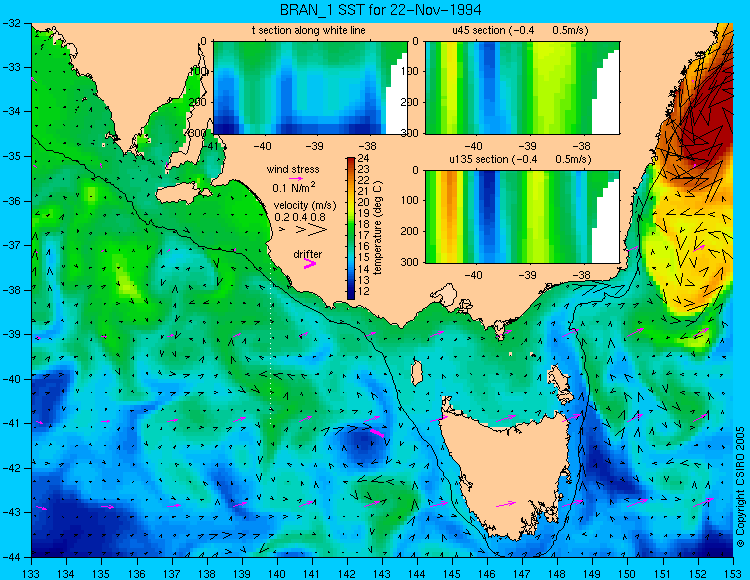Viewport: 750px width, 580px height.
Task: Open the u135 section inset plot
Action: click(x=522, y=216)
